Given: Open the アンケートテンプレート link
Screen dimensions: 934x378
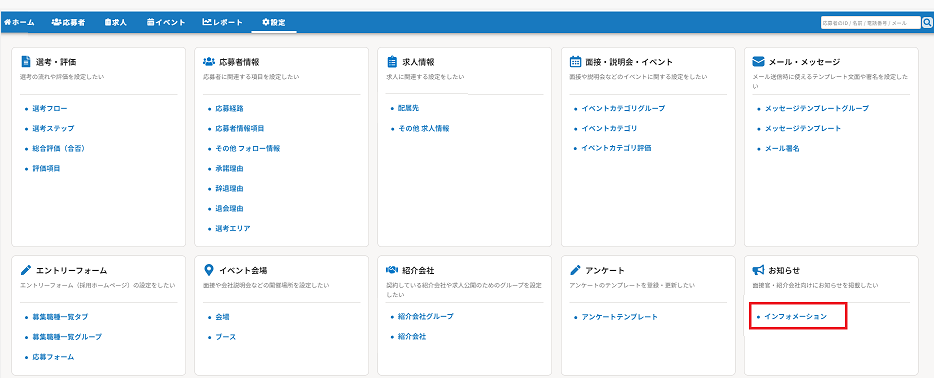Looking at the screenshot, I should click(x=619, y=317).
